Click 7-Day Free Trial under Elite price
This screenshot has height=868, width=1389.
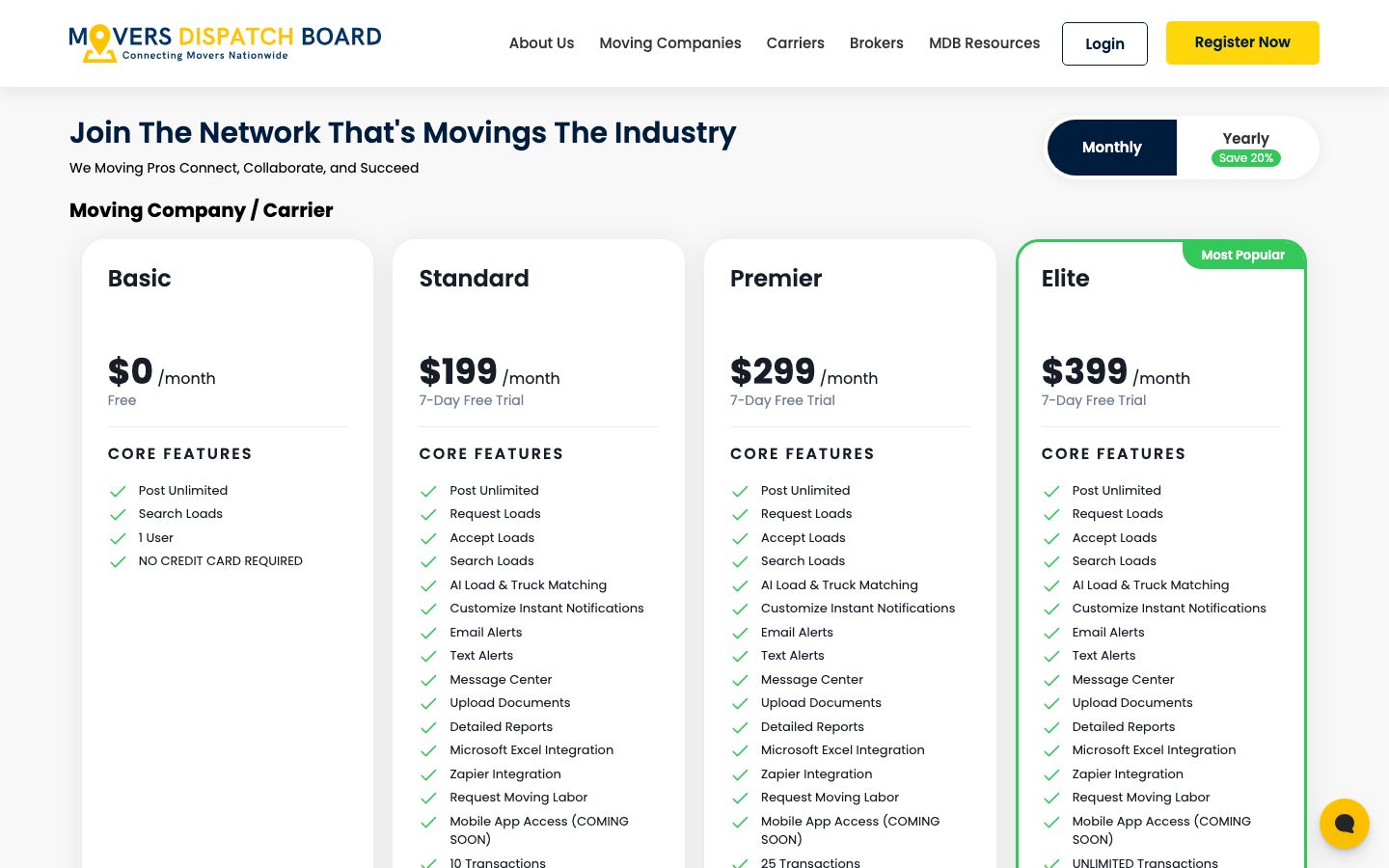point(1094,400)
